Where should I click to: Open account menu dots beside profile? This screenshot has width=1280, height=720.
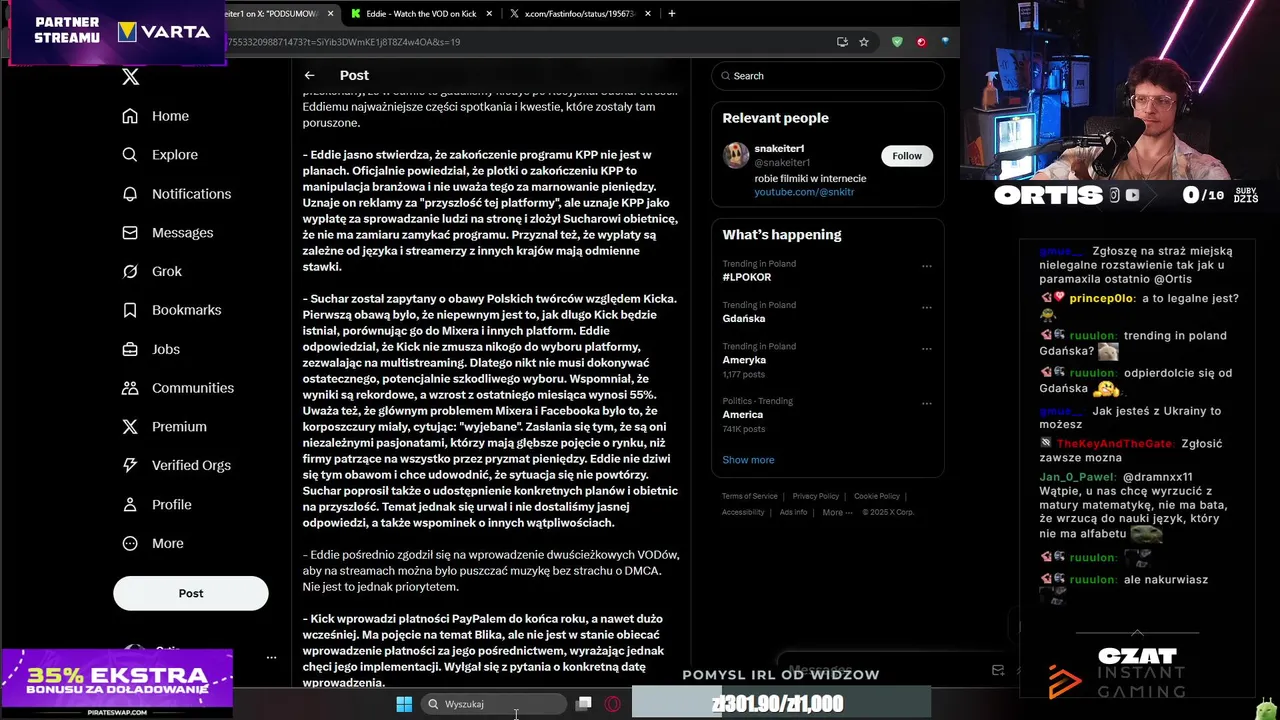[271, 657]
